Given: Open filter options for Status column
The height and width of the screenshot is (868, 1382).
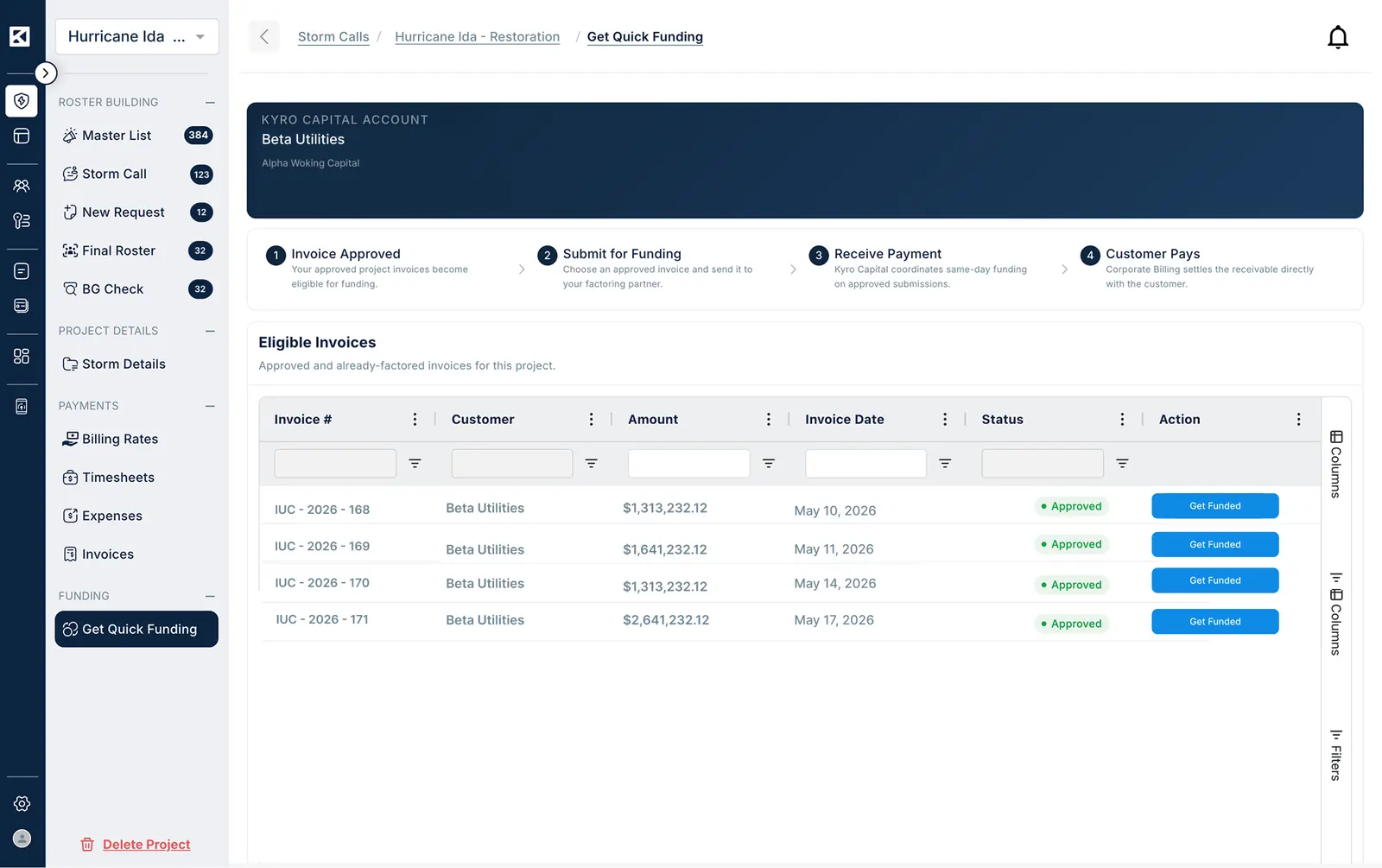Looking at the screenshot, I should pyautogui.click(x=1122, y=464).
